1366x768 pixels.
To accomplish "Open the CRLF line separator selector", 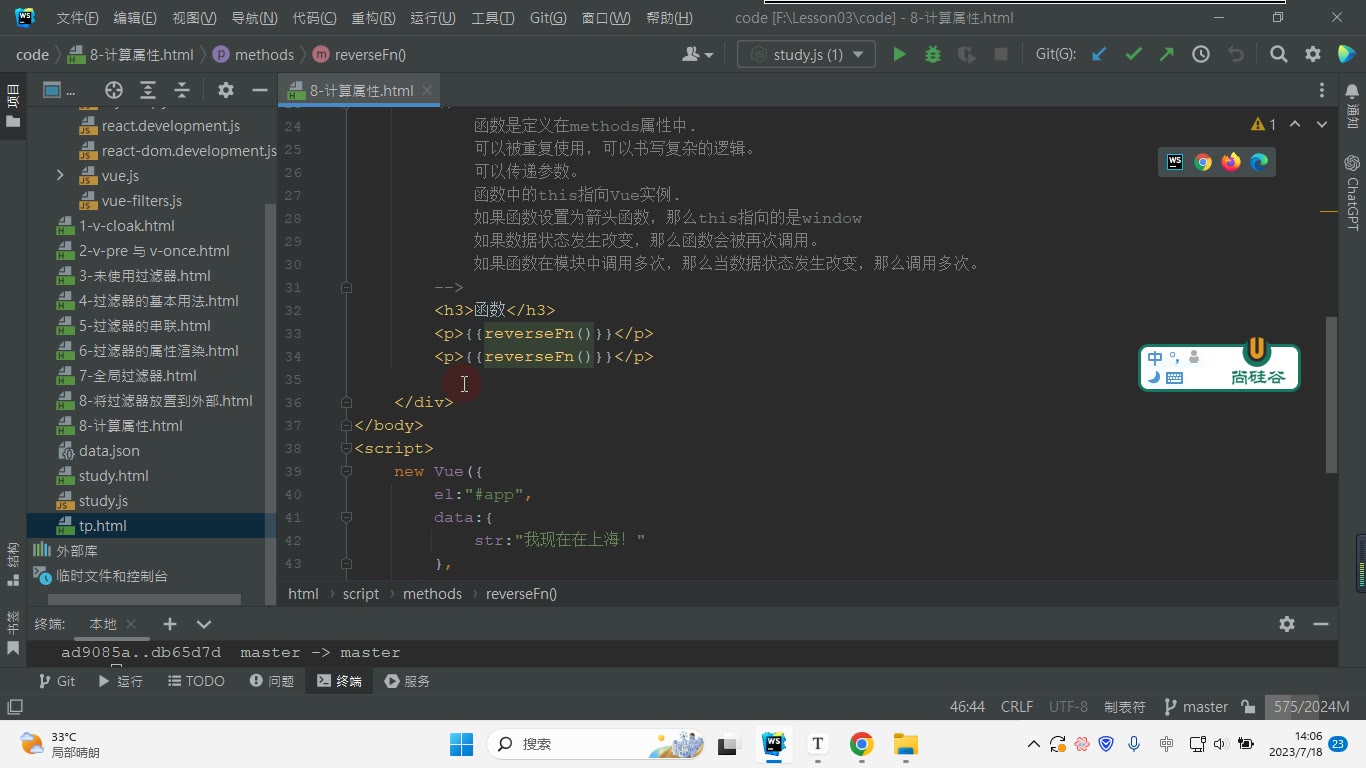I will (x=1017, y=707).
